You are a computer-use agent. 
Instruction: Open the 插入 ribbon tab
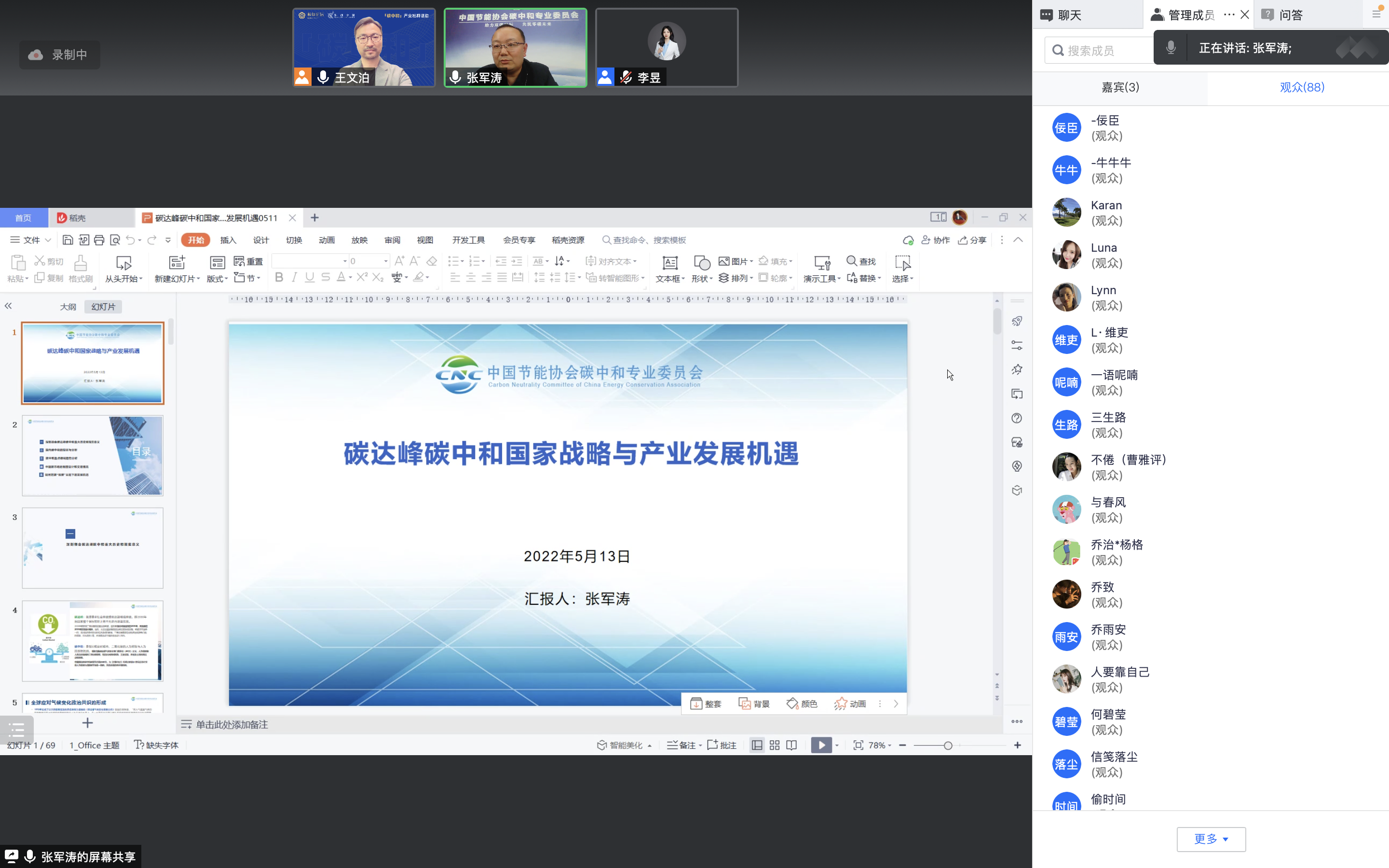(x=229, y=240)
